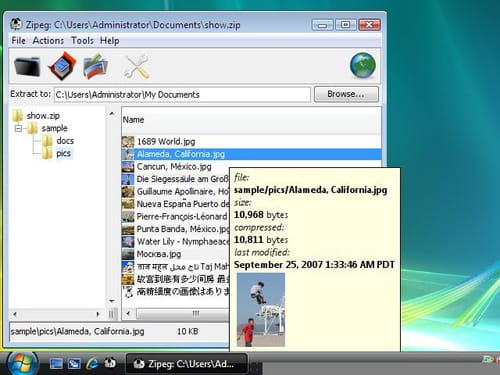Image resolution: width=500 pixels, height=375 pixels.
Task: Click folder tree scroll down arrow
Action: tap(112, 301)
